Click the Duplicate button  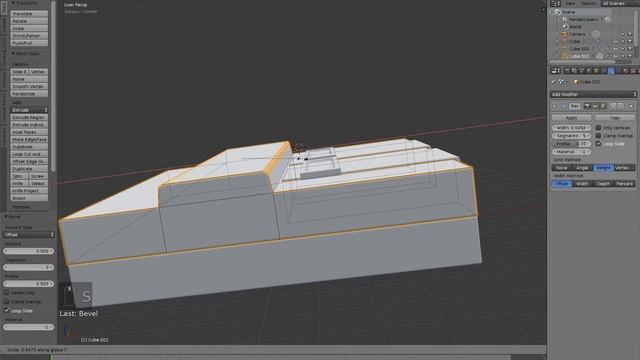(x=29, y=169)
